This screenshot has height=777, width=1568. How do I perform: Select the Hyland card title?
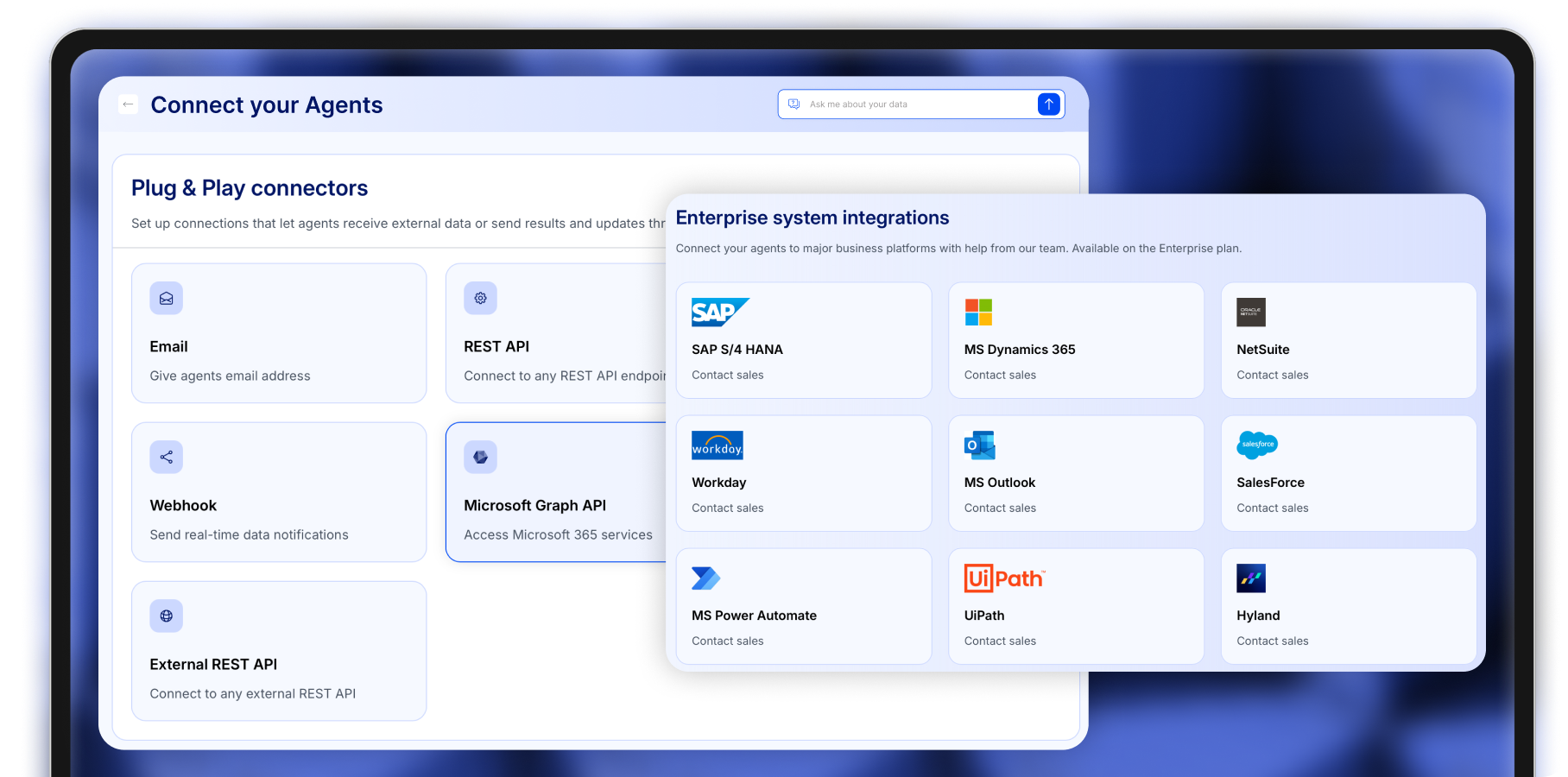click(1258, 616)
